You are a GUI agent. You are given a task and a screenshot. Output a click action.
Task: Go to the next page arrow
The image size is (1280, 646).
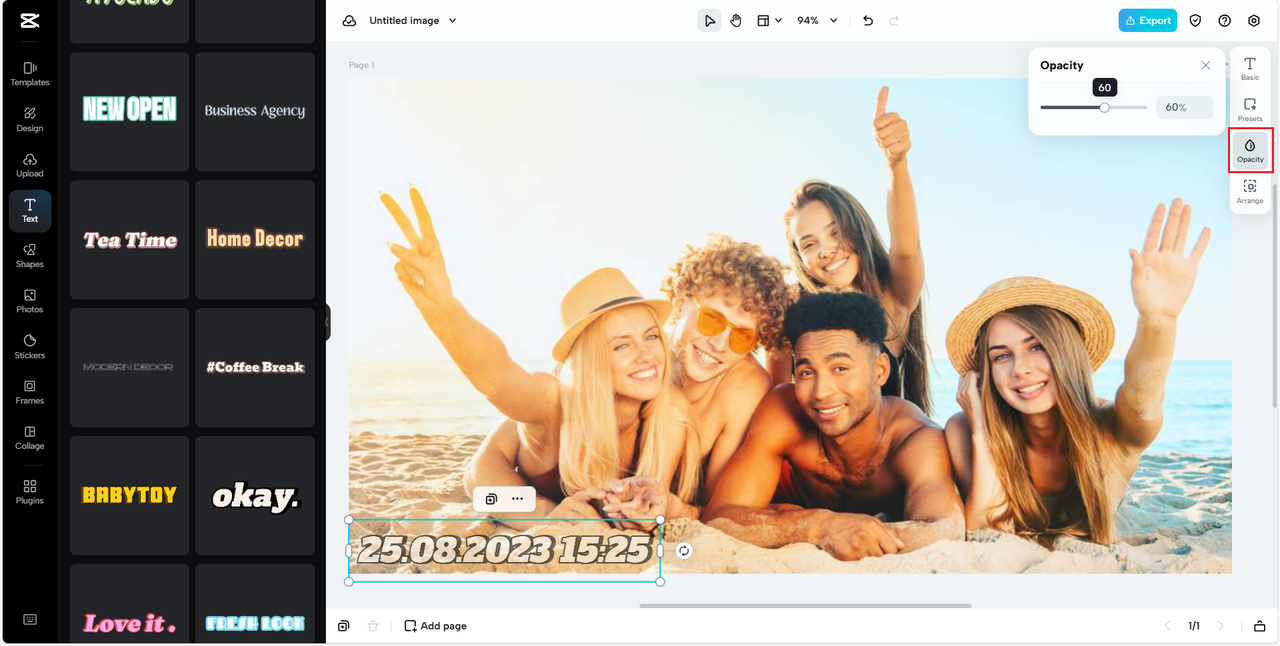[1220, 626]
